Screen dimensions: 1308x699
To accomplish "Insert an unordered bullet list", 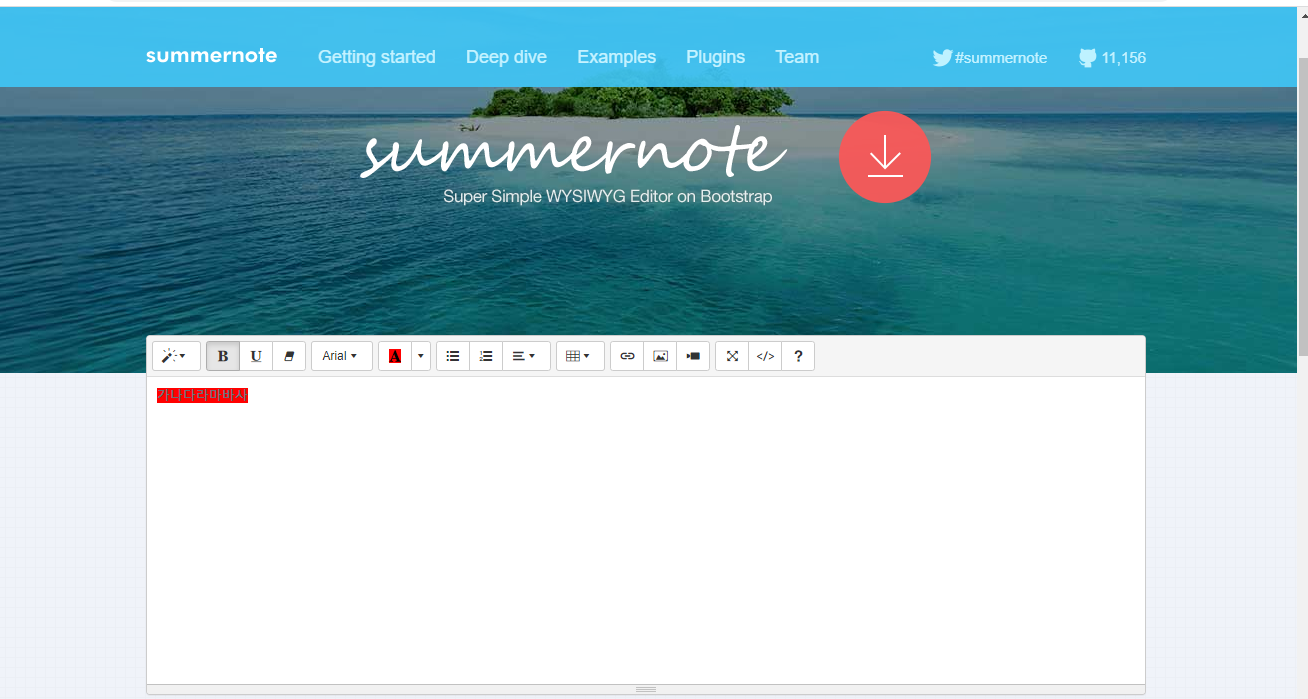I will 453,356.
